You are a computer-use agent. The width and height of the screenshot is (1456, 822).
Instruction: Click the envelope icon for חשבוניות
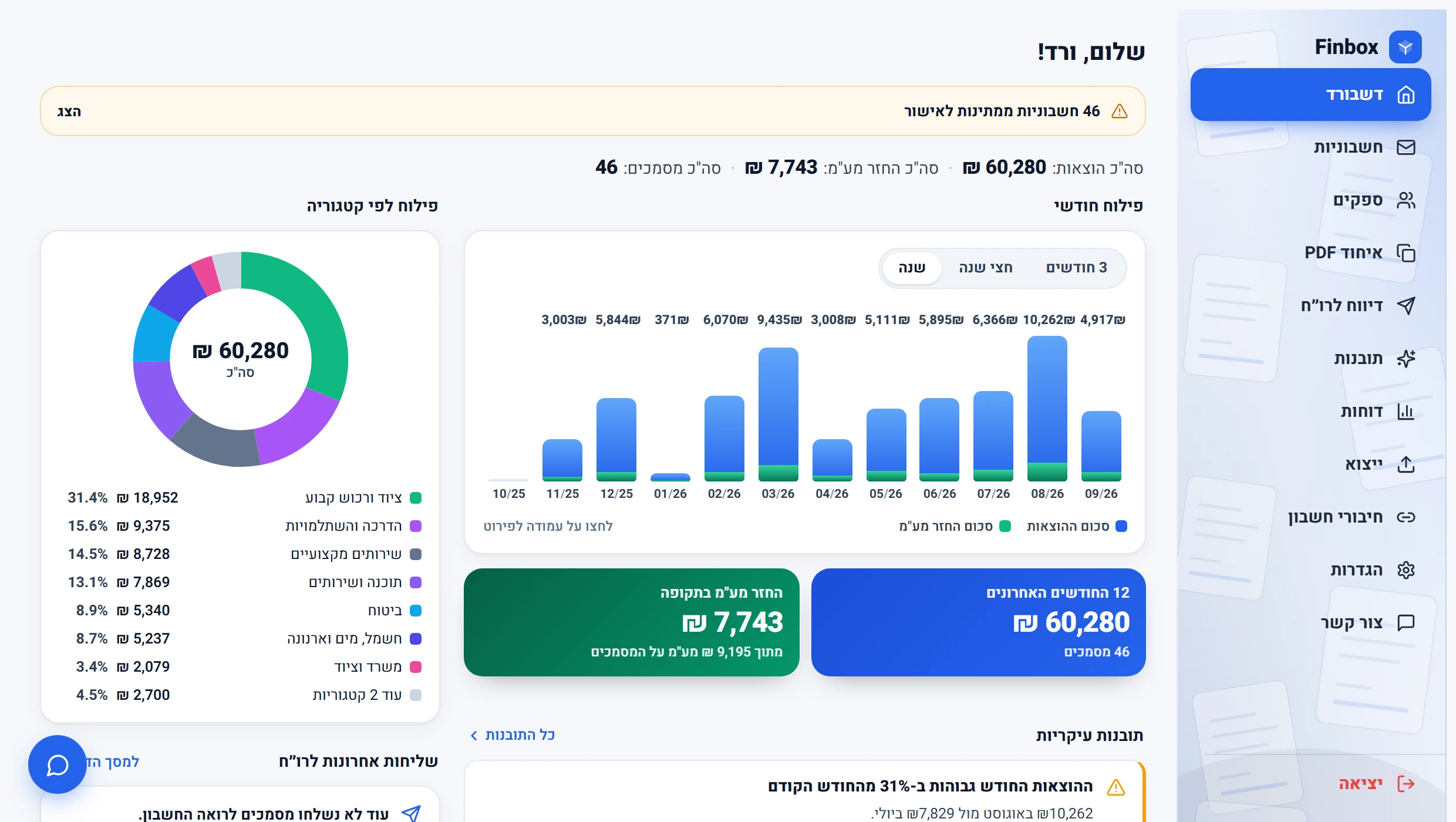(x=1406, y=147)
